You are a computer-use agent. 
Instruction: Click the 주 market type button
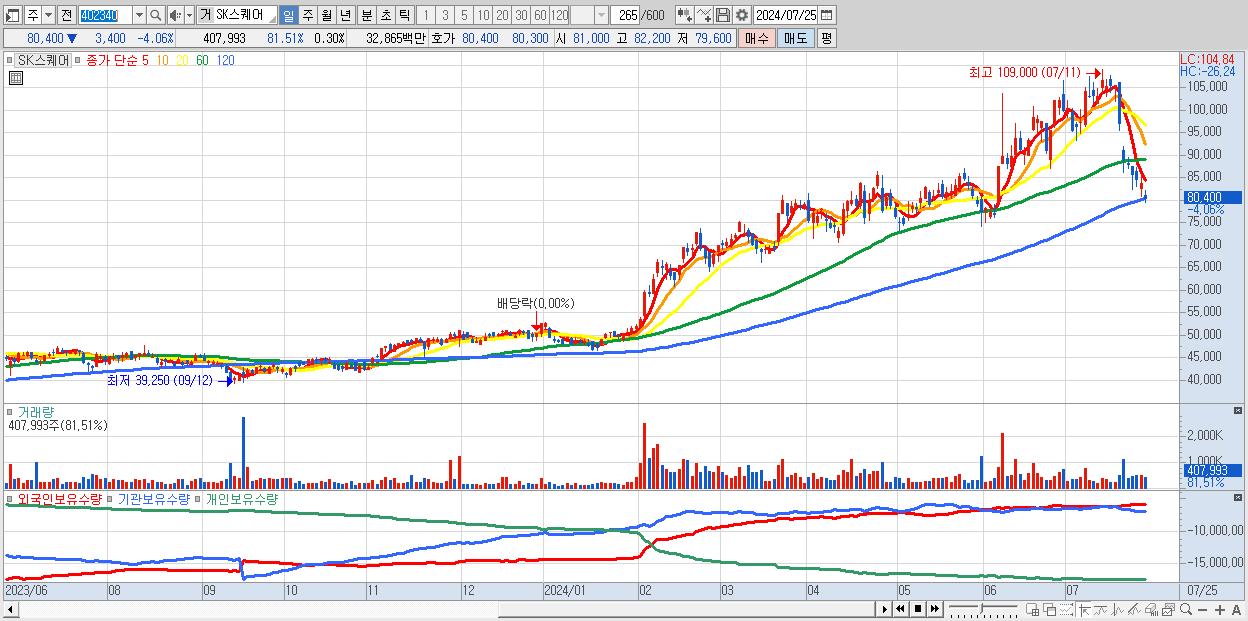(32, 16)
